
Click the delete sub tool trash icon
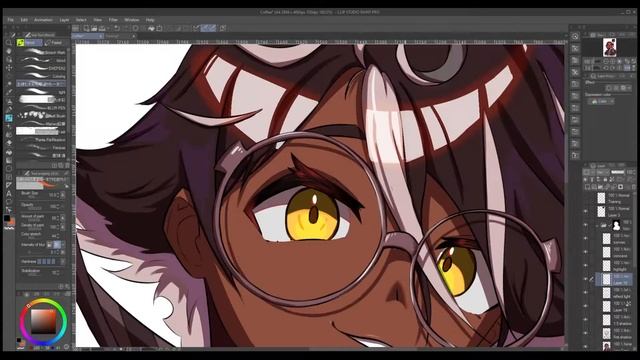click(67, 165)
